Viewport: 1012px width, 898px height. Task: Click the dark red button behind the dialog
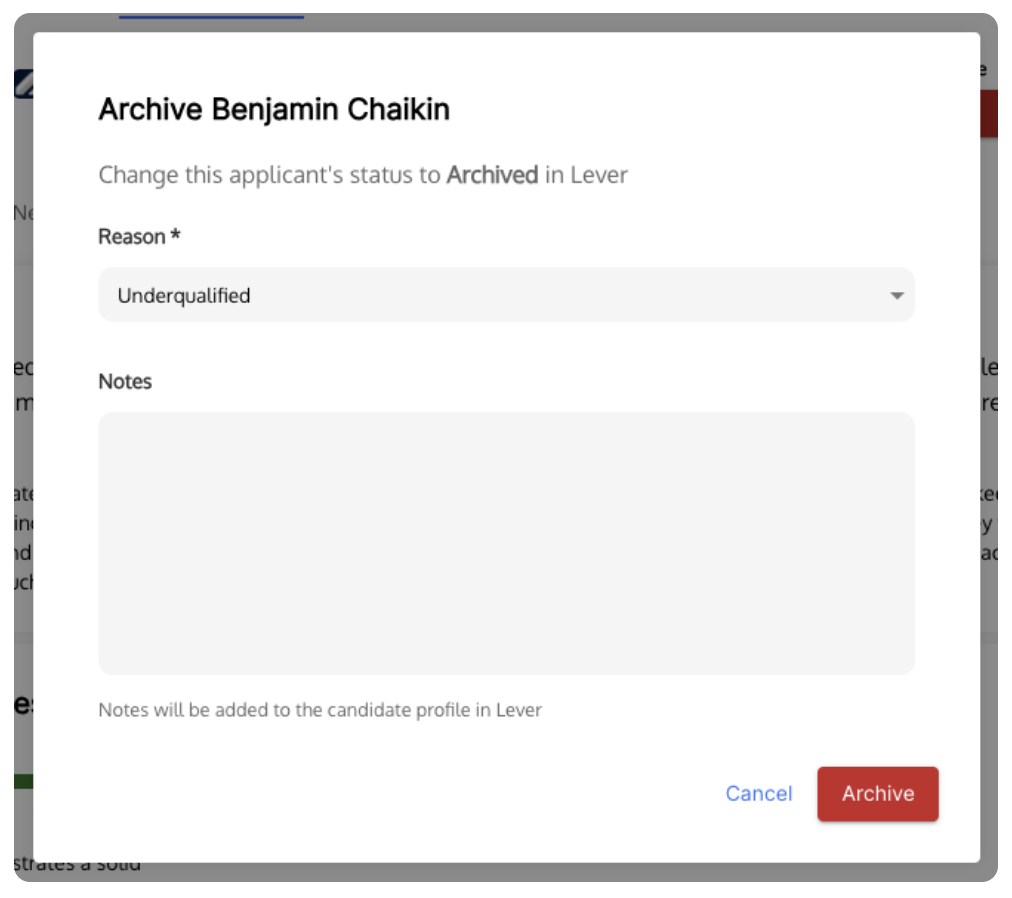click(989, 114)
